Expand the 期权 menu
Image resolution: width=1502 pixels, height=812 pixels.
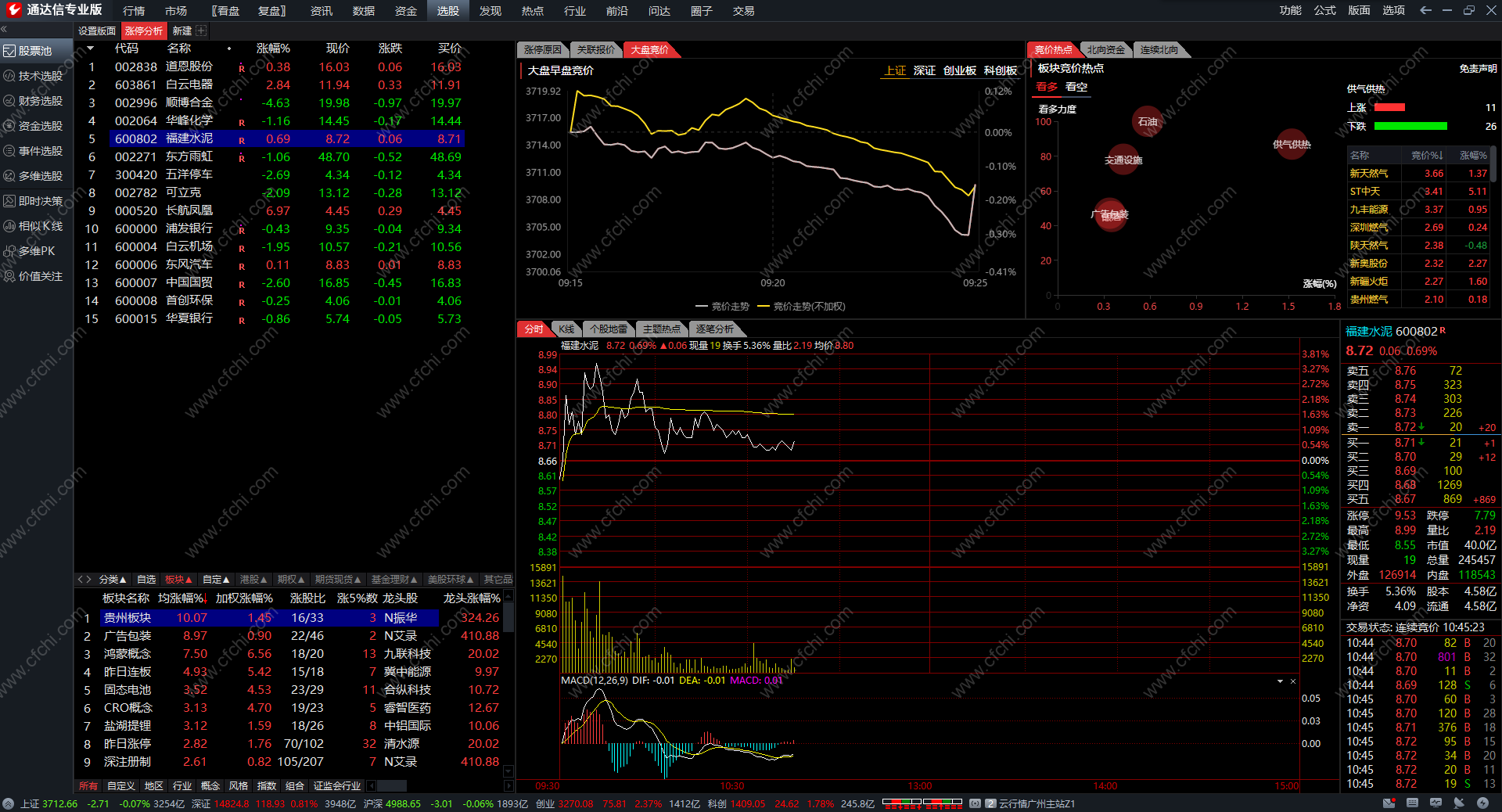tap(291, 580)
